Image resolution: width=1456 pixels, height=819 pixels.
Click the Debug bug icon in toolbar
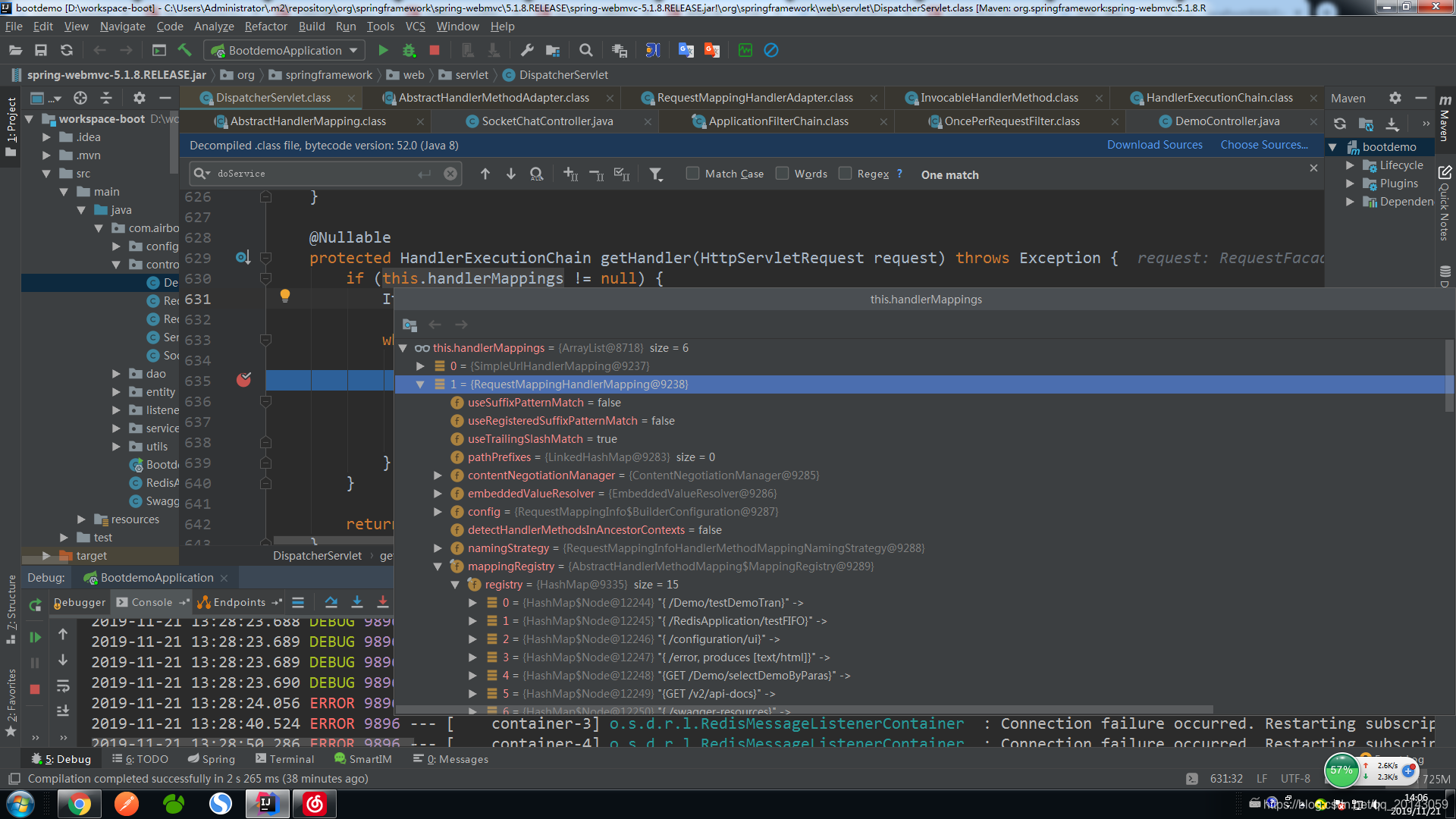click(409, 50)
